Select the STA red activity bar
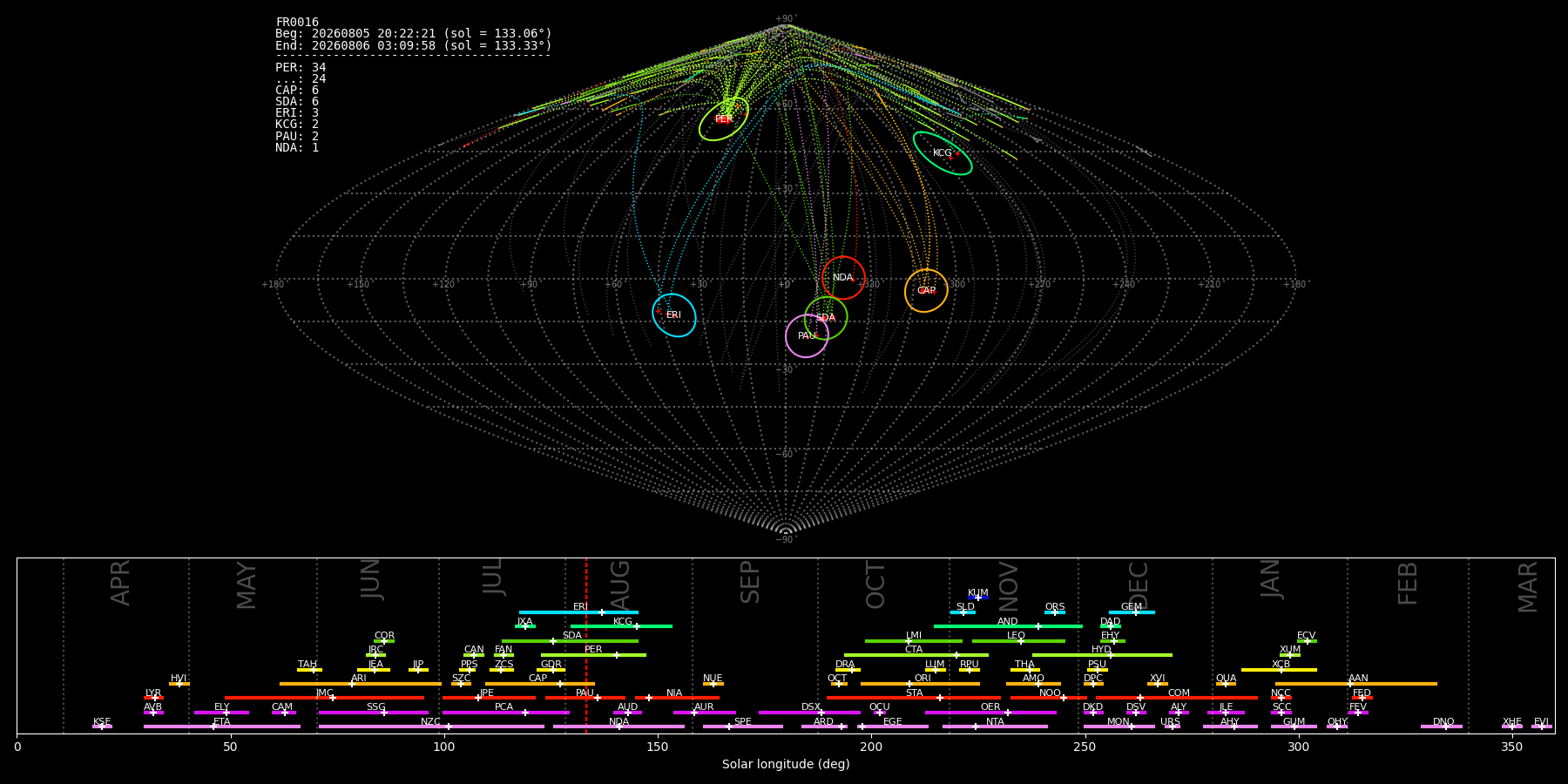The width and height of the screenshot is (1568, 784). 914,698
